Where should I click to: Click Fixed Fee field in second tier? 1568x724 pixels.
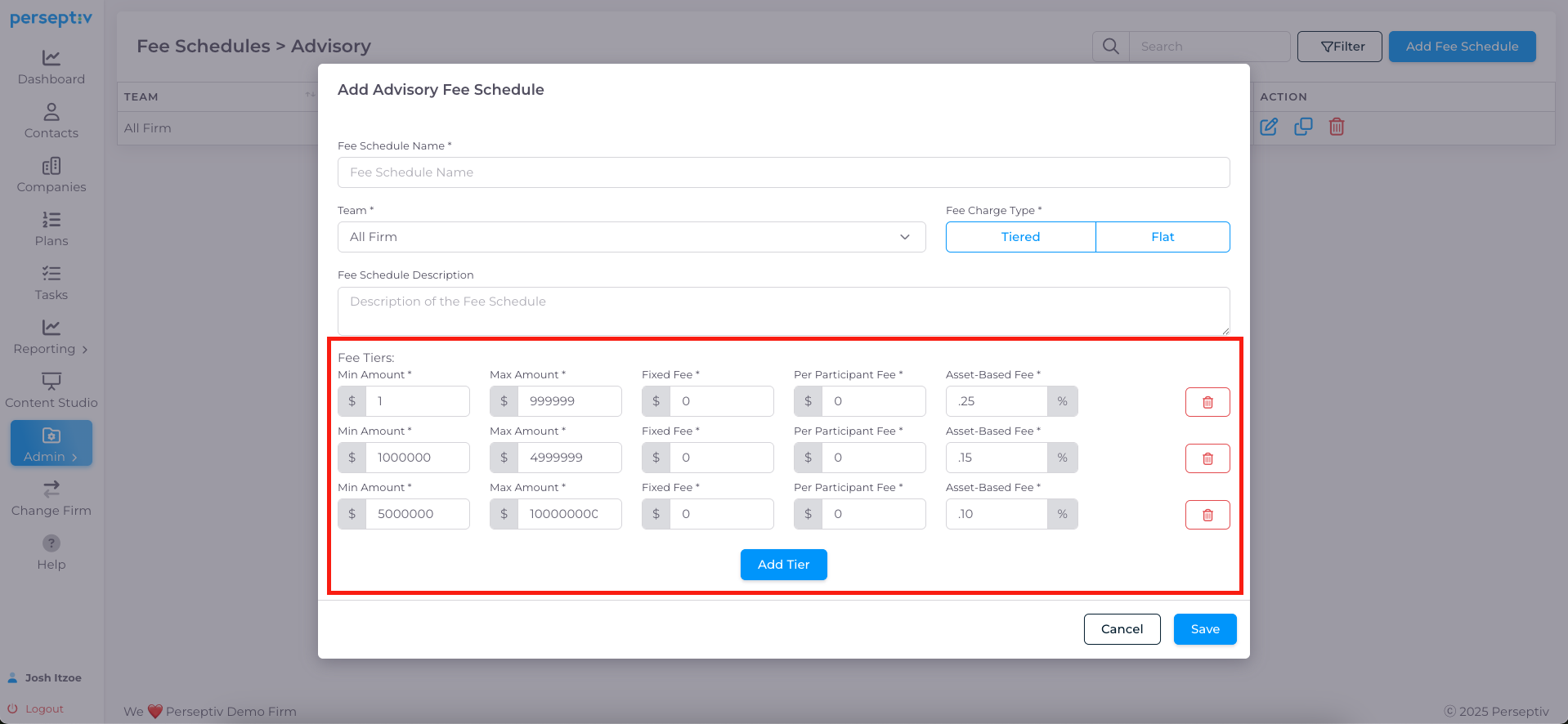click(721, 458)
